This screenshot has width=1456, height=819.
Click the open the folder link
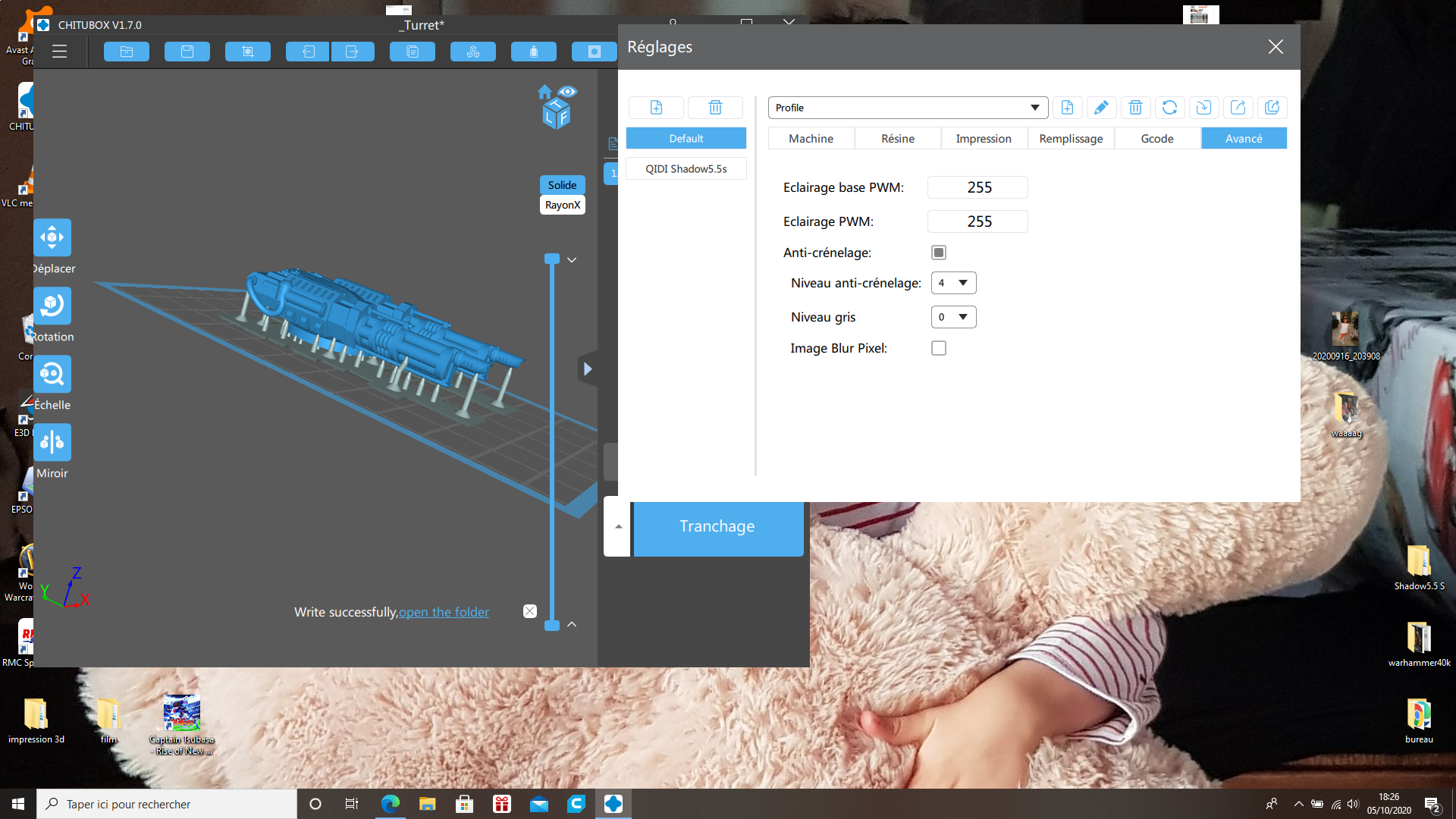[444, 612]
